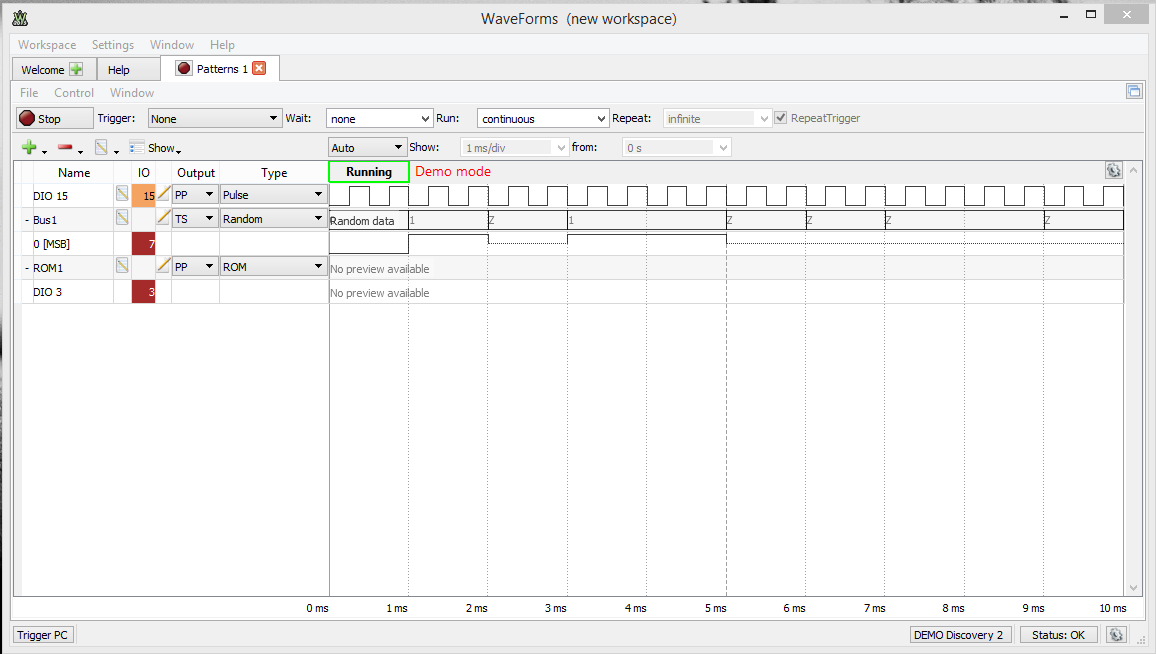Open the from time position dropdown
Image resolution: width=1156 pixels, height=654 pixels.
pyautogui.click(x=676, y=147)
